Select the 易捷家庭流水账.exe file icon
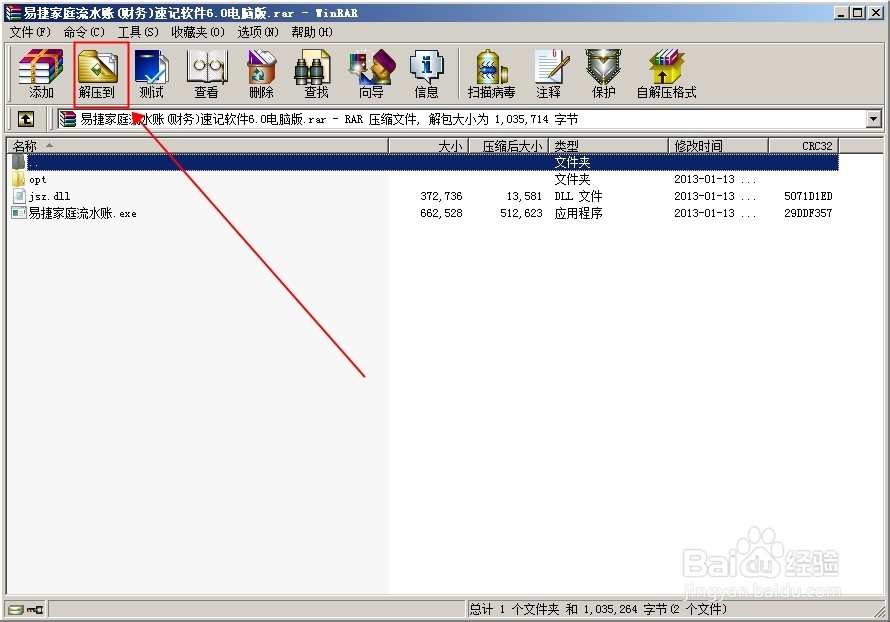The height and width of the screenshot is (622, 890). (x=19, y=213)
